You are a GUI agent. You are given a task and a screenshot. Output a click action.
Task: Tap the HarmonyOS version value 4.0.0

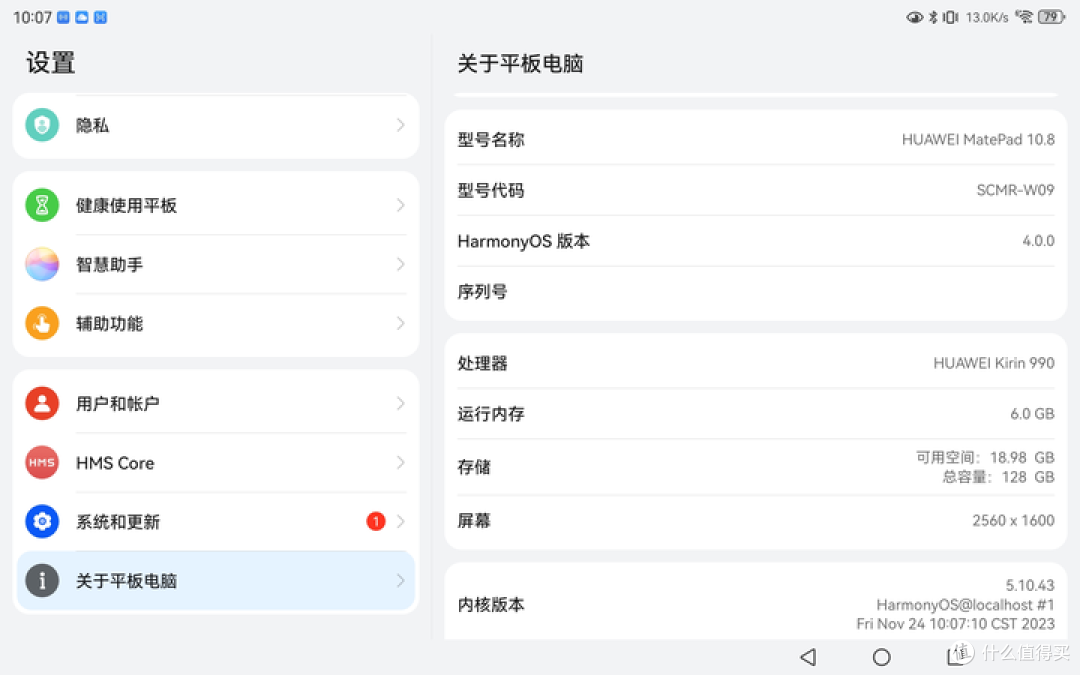click(1039, 241)
